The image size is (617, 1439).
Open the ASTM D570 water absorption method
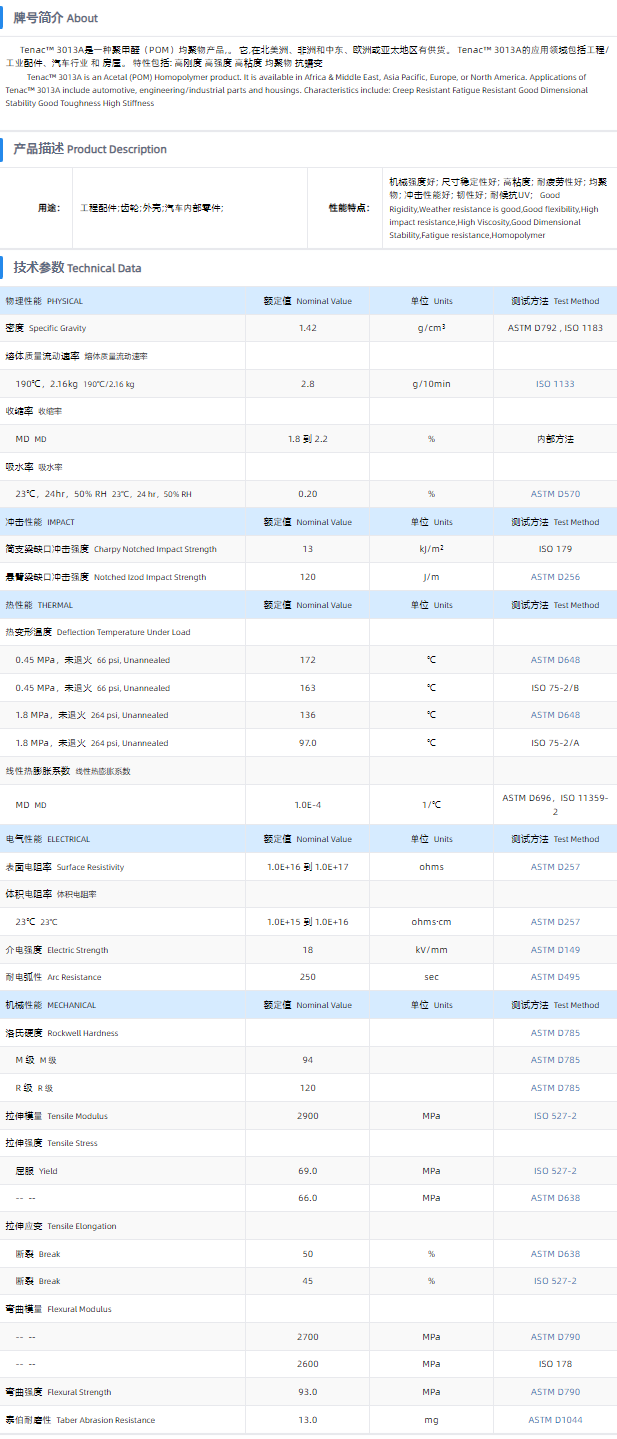tap(555, 494)
